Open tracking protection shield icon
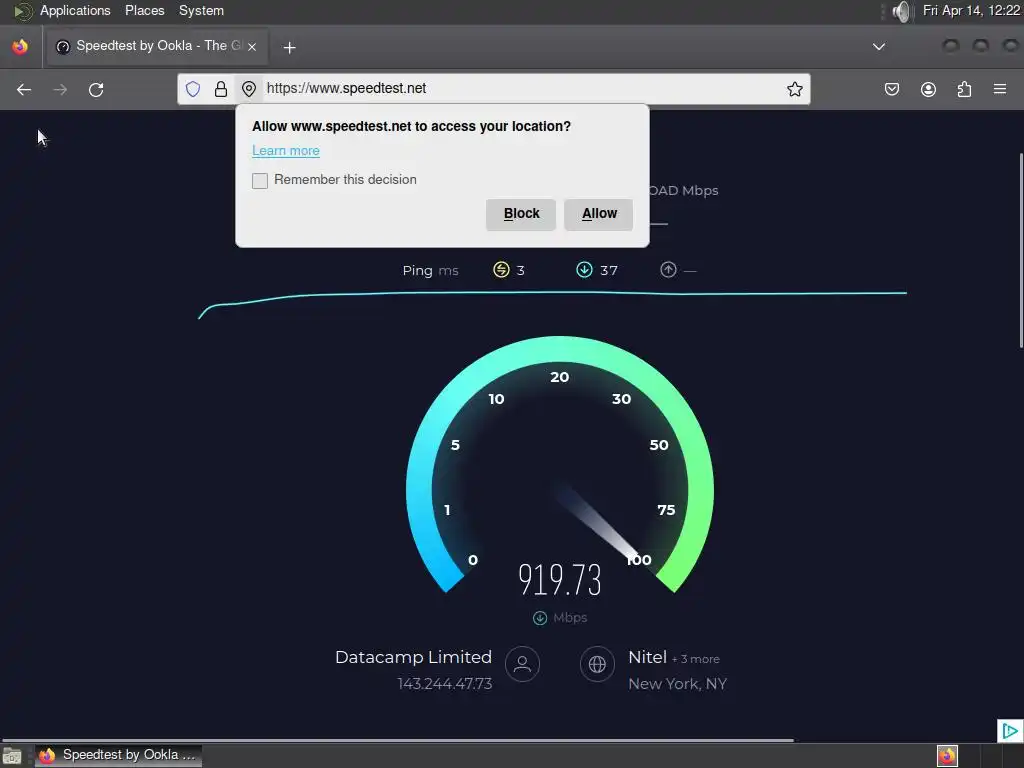The height and width of the screenshot is (768, 1024). (193, 89)
